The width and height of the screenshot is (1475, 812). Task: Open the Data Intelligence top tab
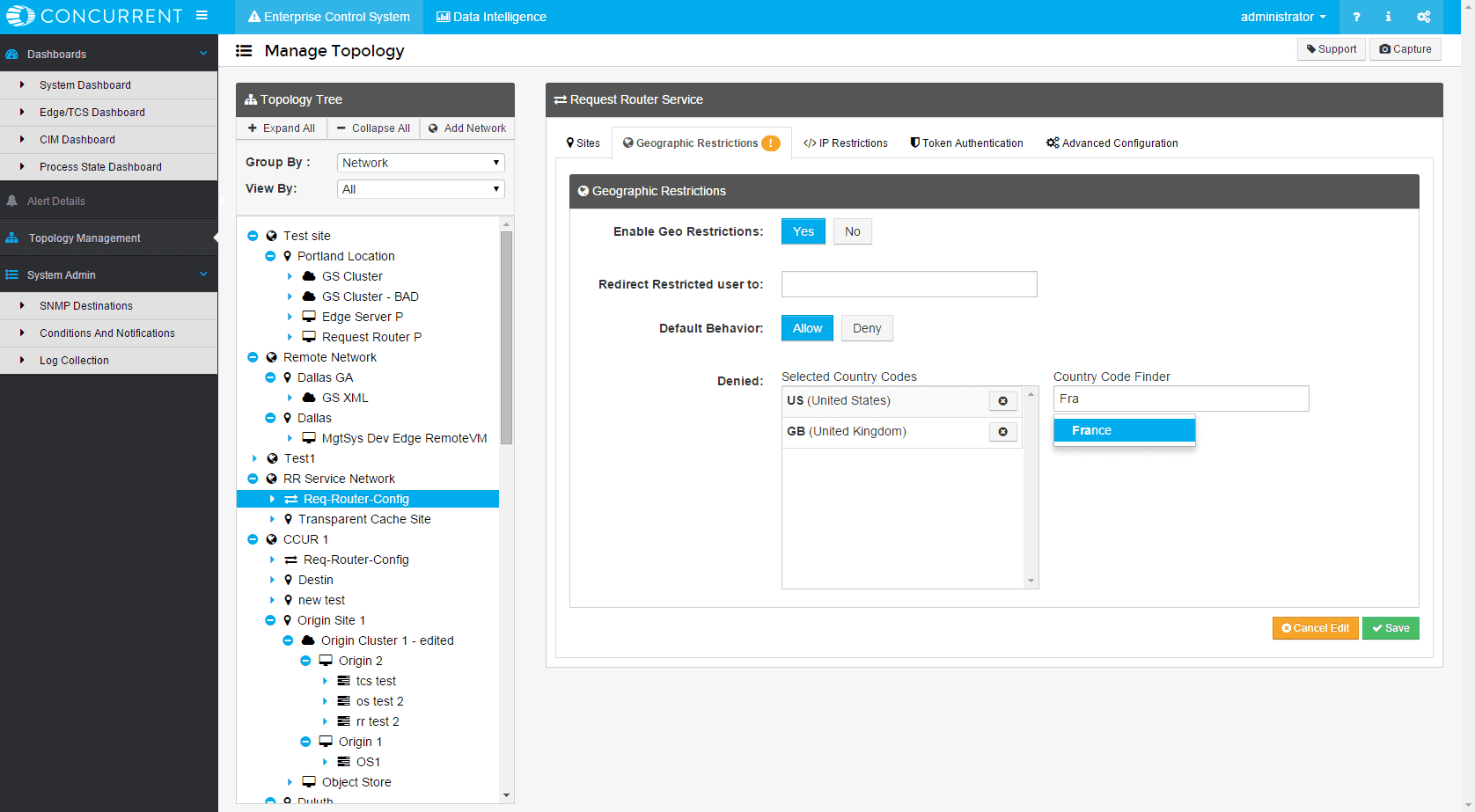pos(491,17)
